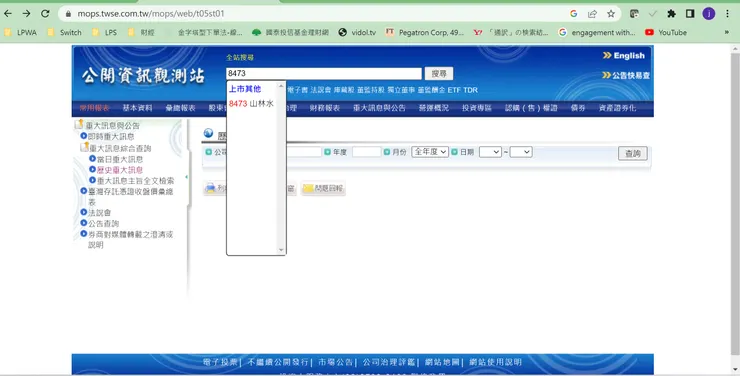740x376 pixels.
Task: Collapse sidebar using green arrow handle
Action: pos(186,177)
